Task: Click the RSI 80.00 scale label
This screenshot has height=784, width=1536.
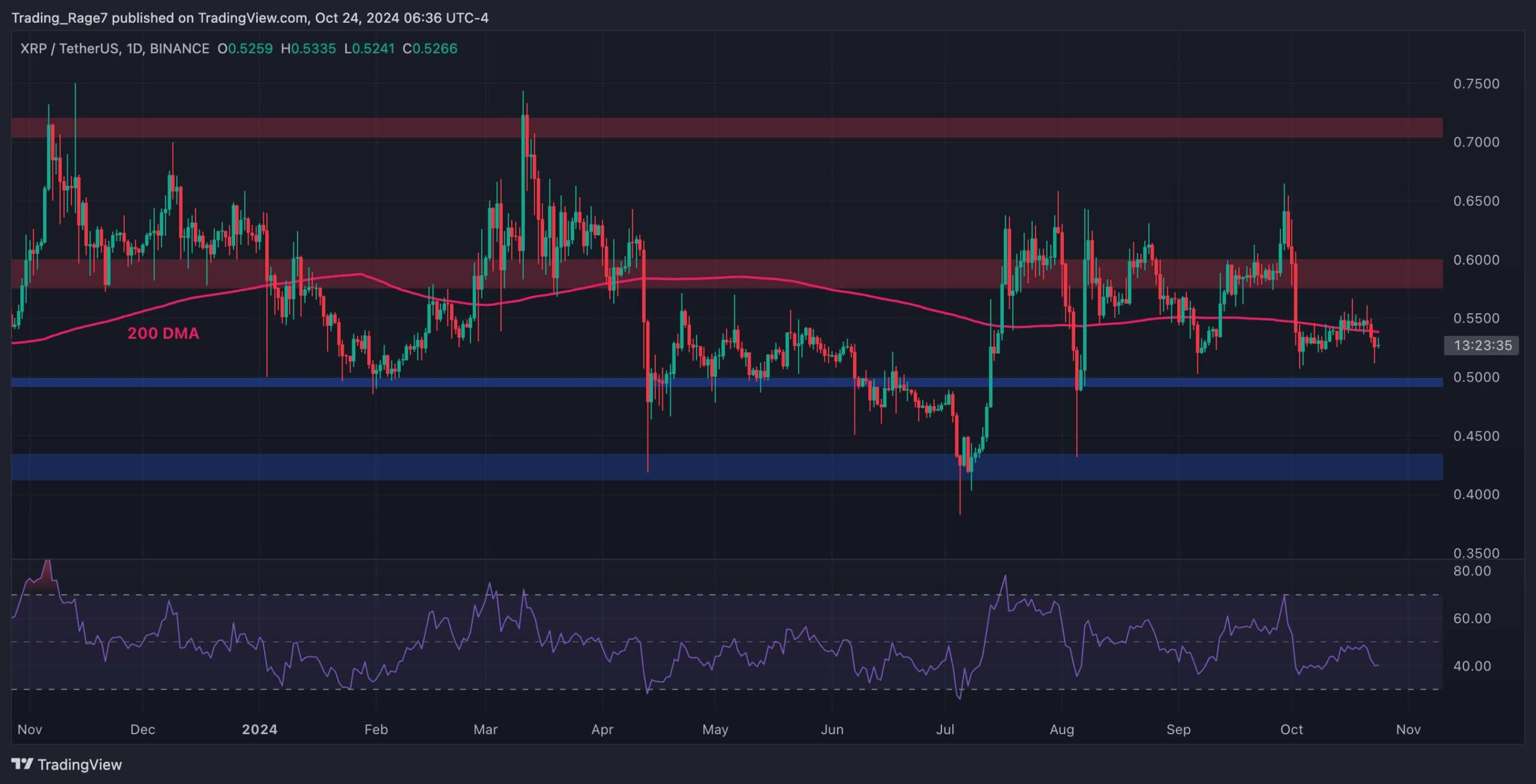Action: click(1472, 570)
